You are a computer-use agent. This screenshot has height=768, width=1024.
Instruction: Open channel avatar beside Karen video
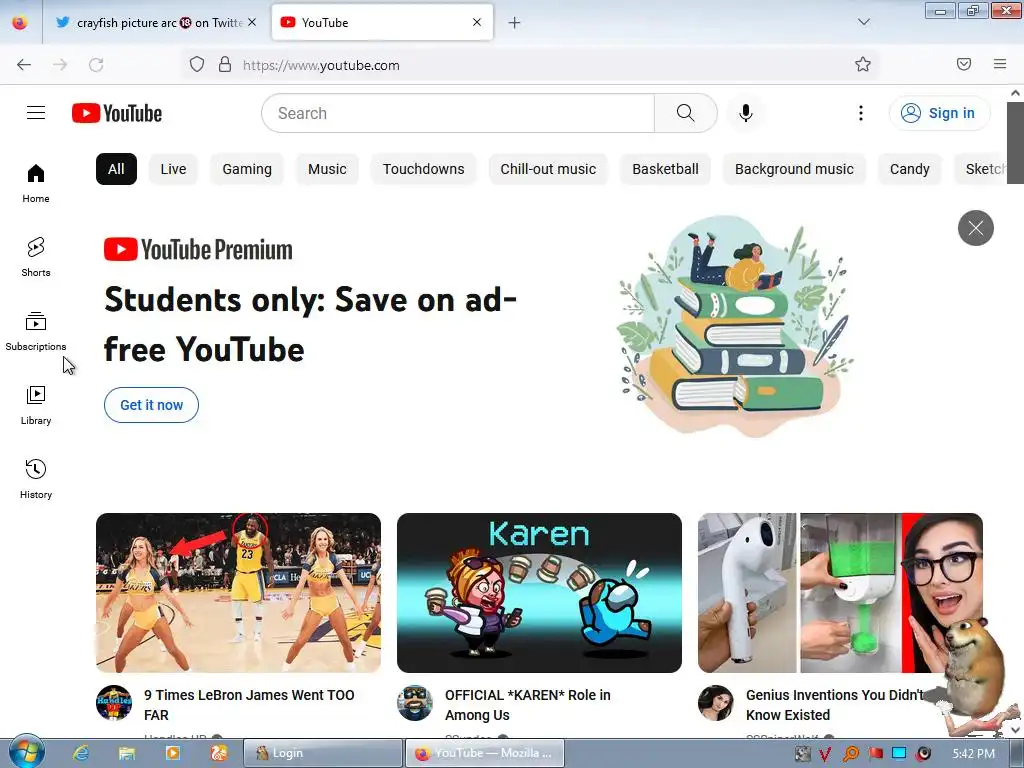click(415, 703)
